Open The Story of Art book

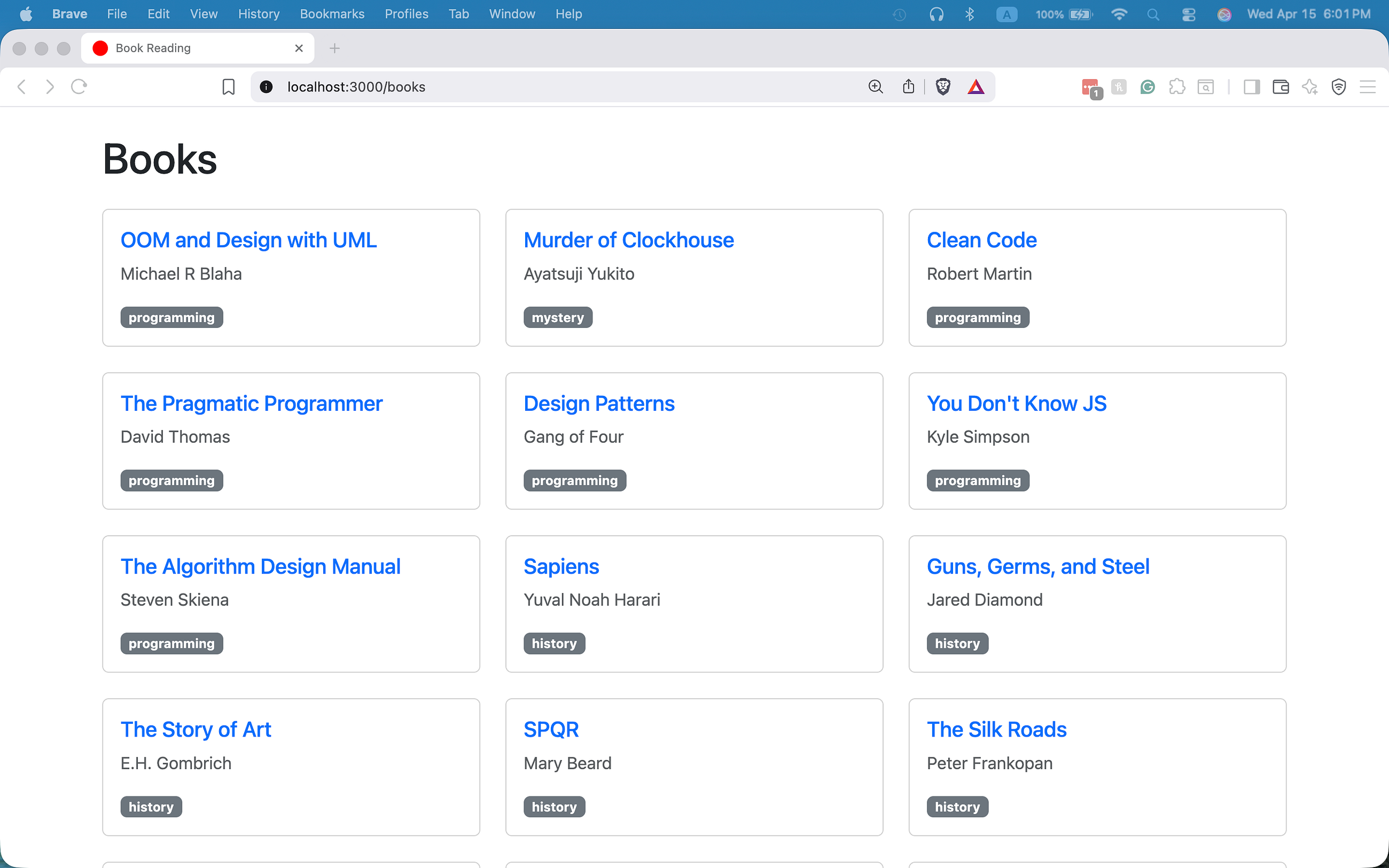[x=196, y=730]
